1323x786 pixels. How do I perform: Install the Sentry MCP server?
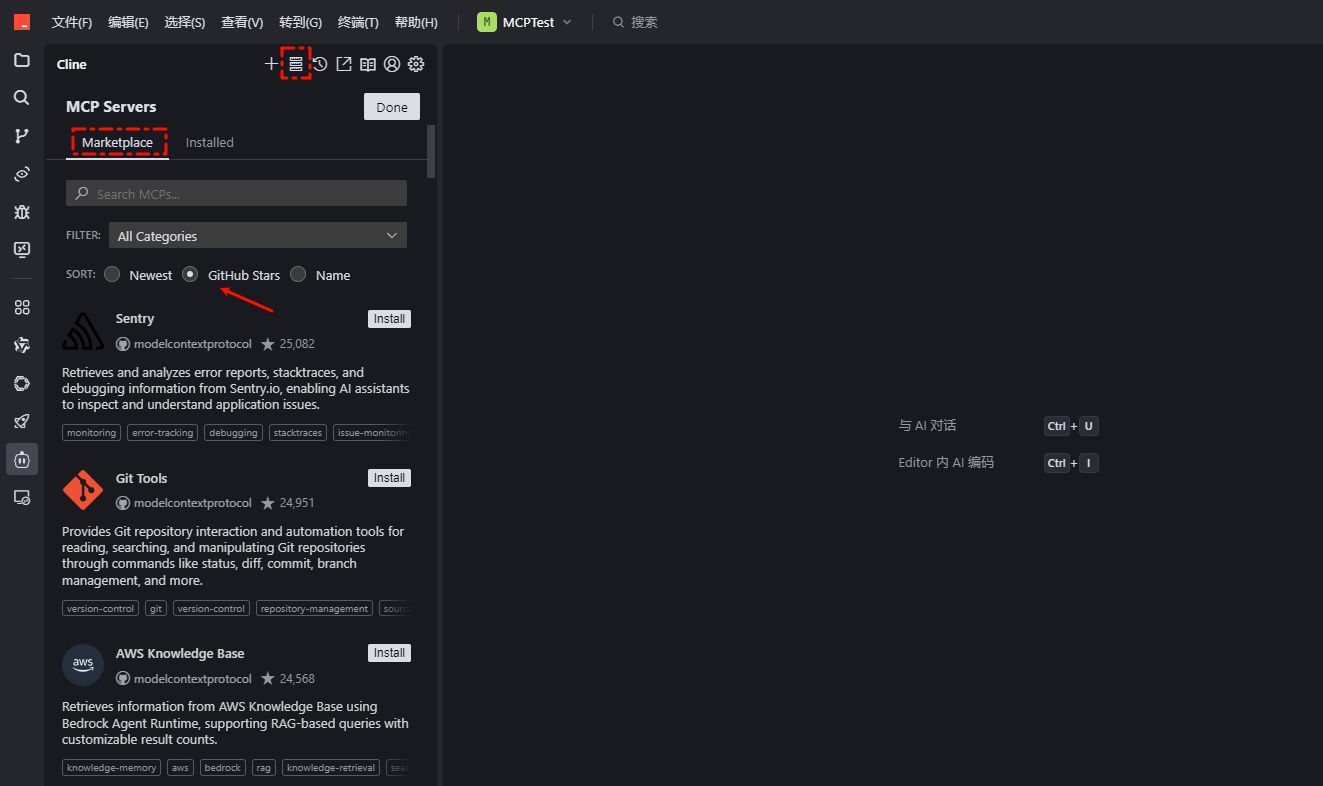[389, 319]
